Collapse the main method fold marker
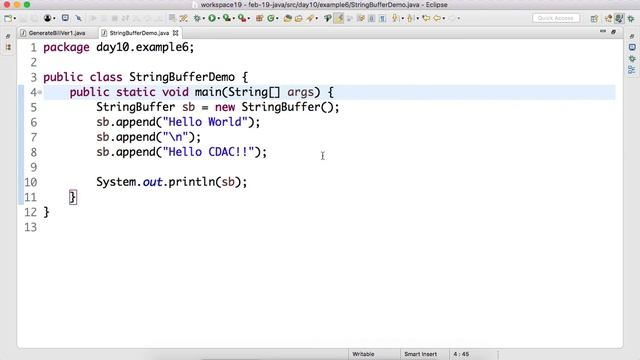The height and width of the screenshot is (360, 640). [x=40, y=93]
